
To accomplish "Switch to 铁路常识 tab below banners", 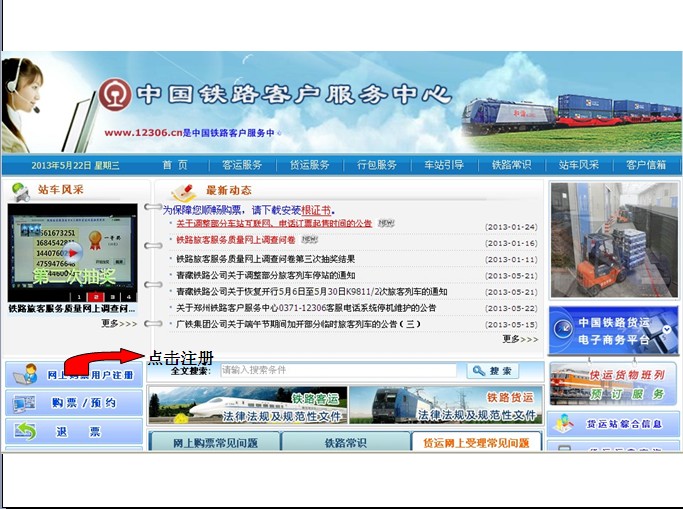I will coord(346,442).
